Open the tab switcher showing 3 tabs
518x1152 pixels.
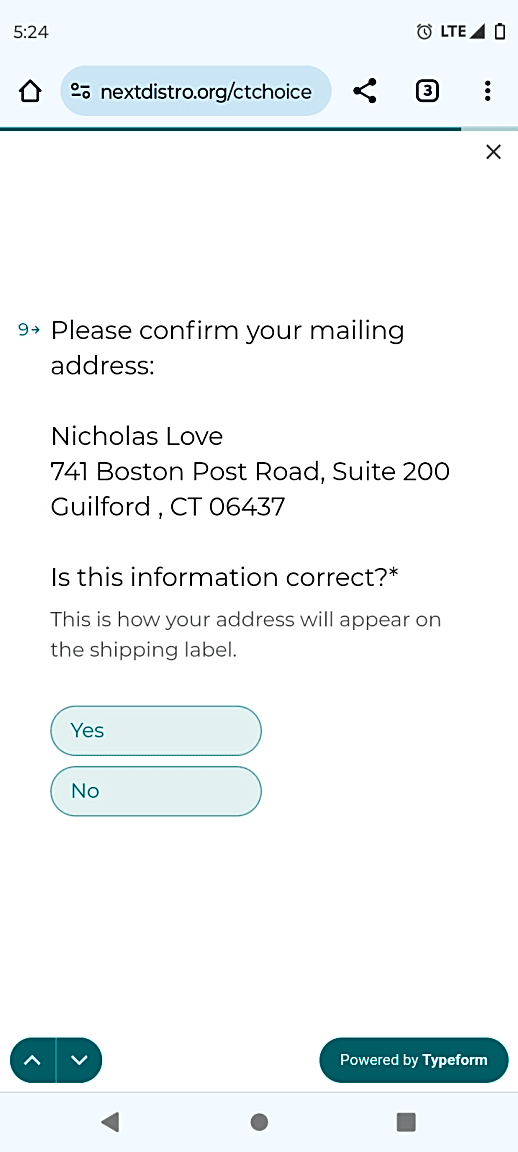428,91
